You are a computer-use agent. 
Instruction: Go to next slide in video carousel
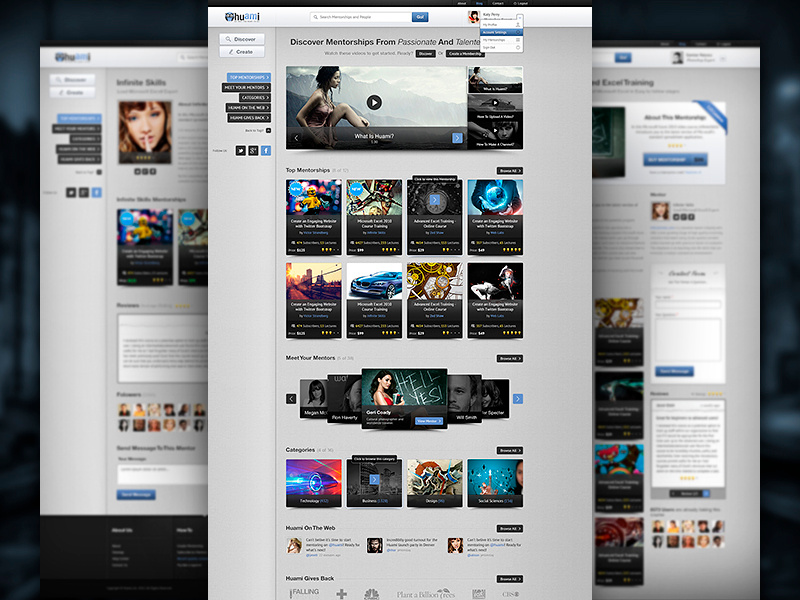457,138
